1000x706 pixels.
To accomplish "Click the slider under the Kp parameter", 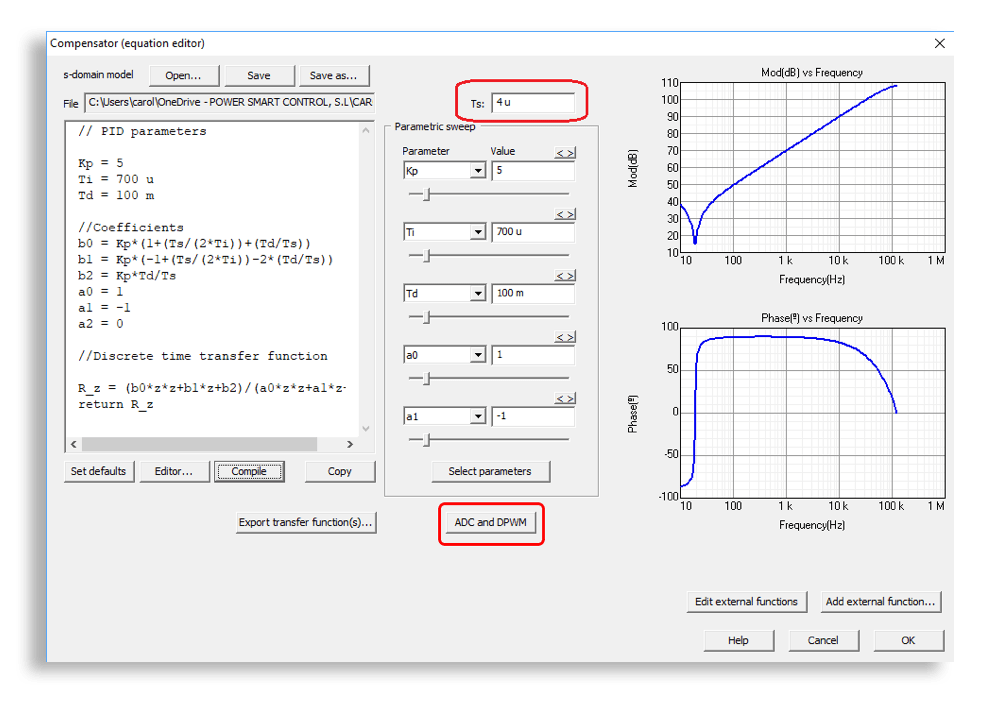I will (426, 194).
